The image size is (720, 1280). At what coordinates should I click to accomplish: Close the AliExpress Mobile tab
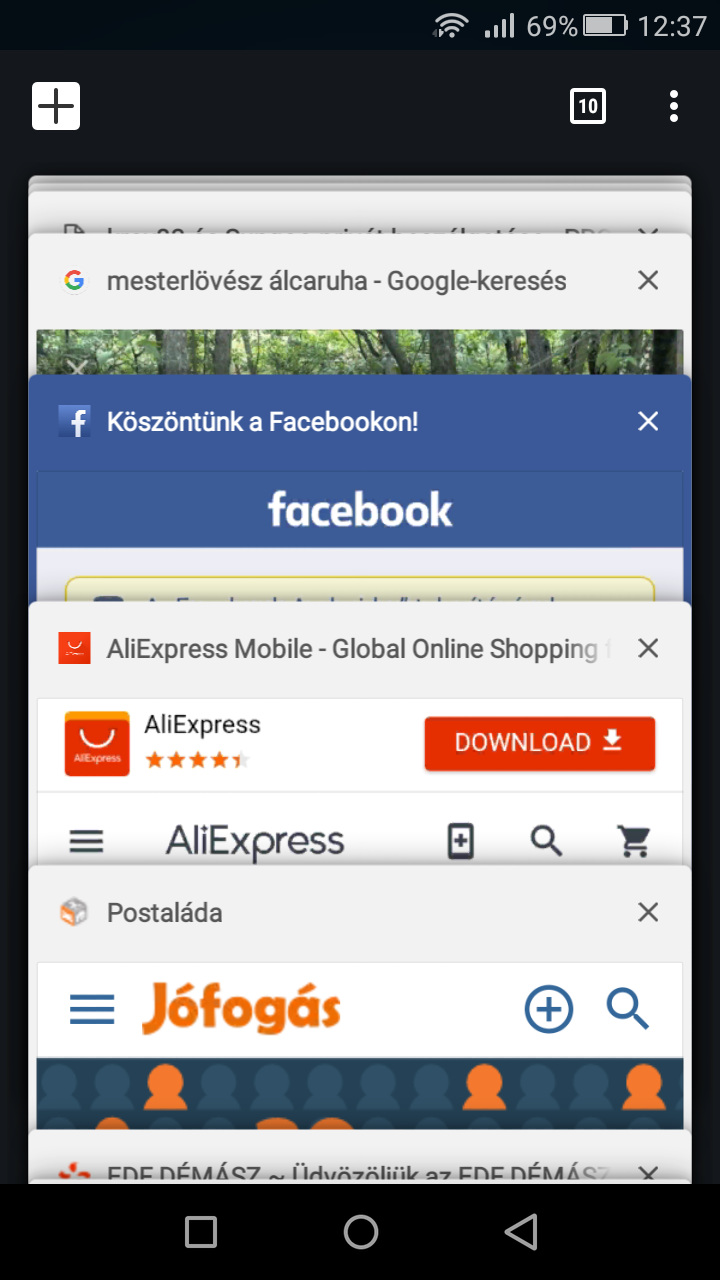click(x=648, y=649)
